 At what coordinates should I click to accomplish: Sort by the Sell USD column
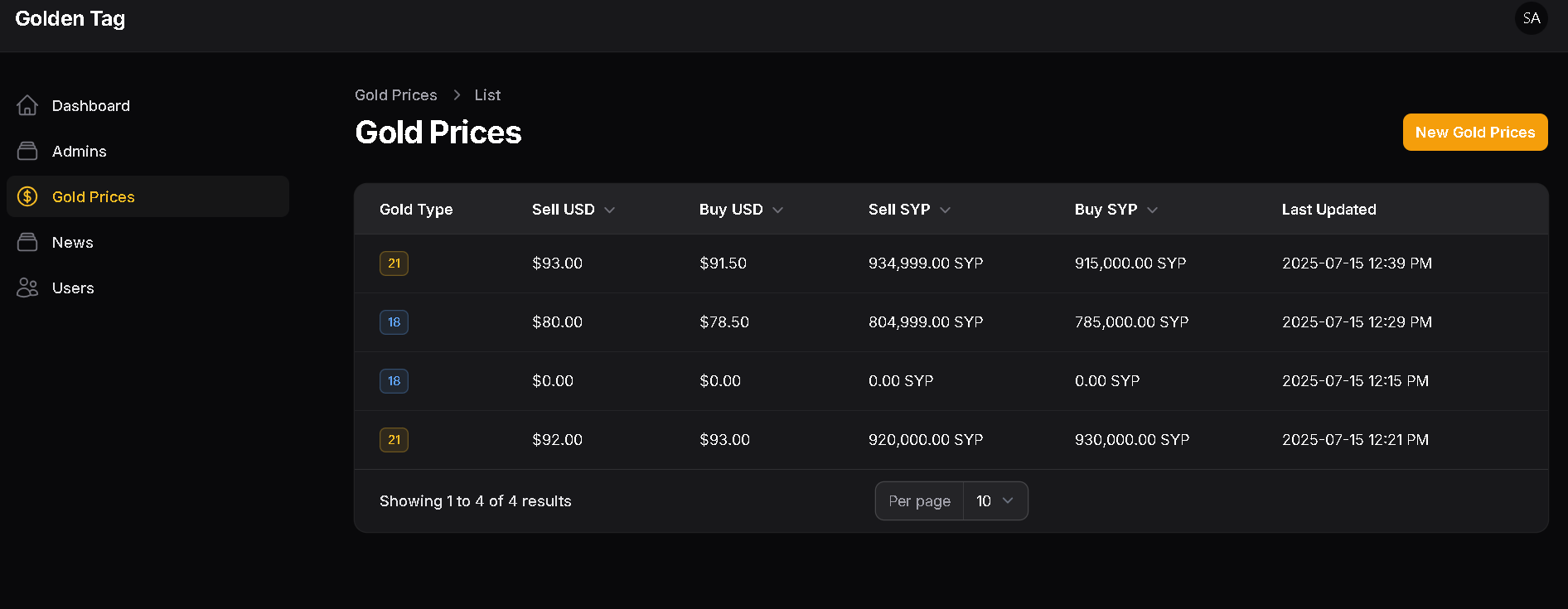[573, 210]
